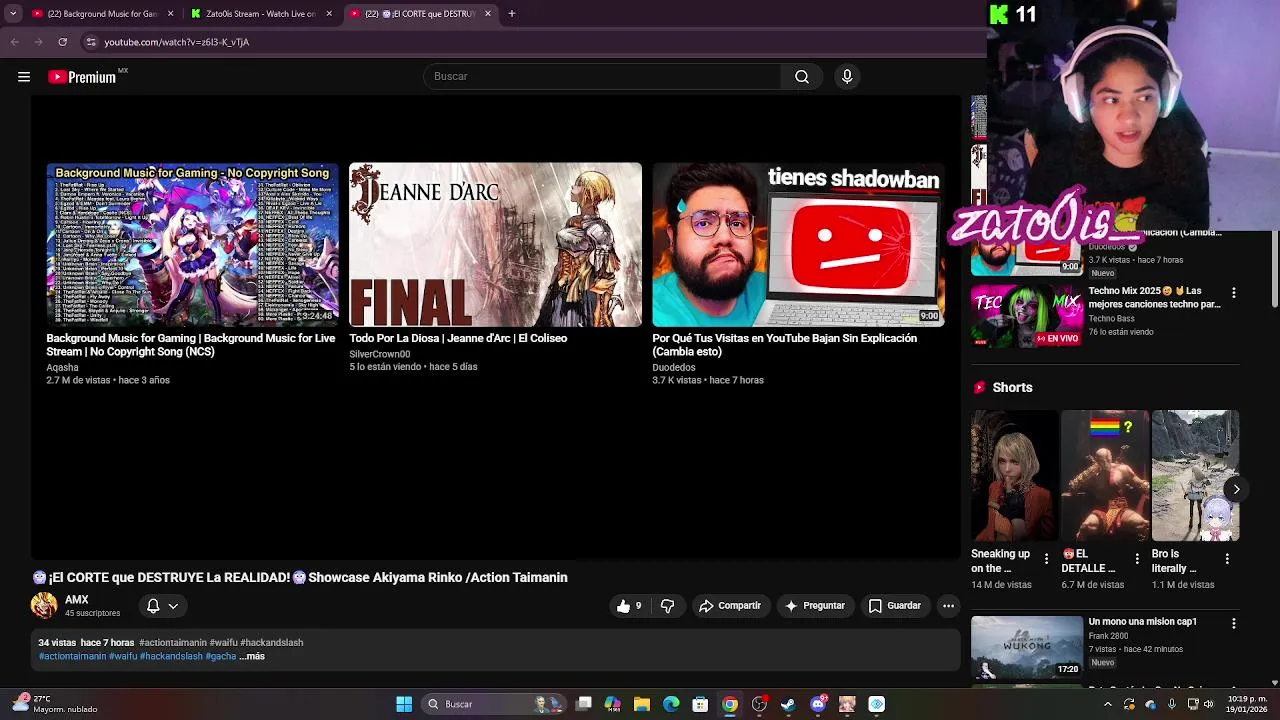Open OBS Studio from the taskbar
This screenshot has width=1280, height=720.
click(759, 704)
